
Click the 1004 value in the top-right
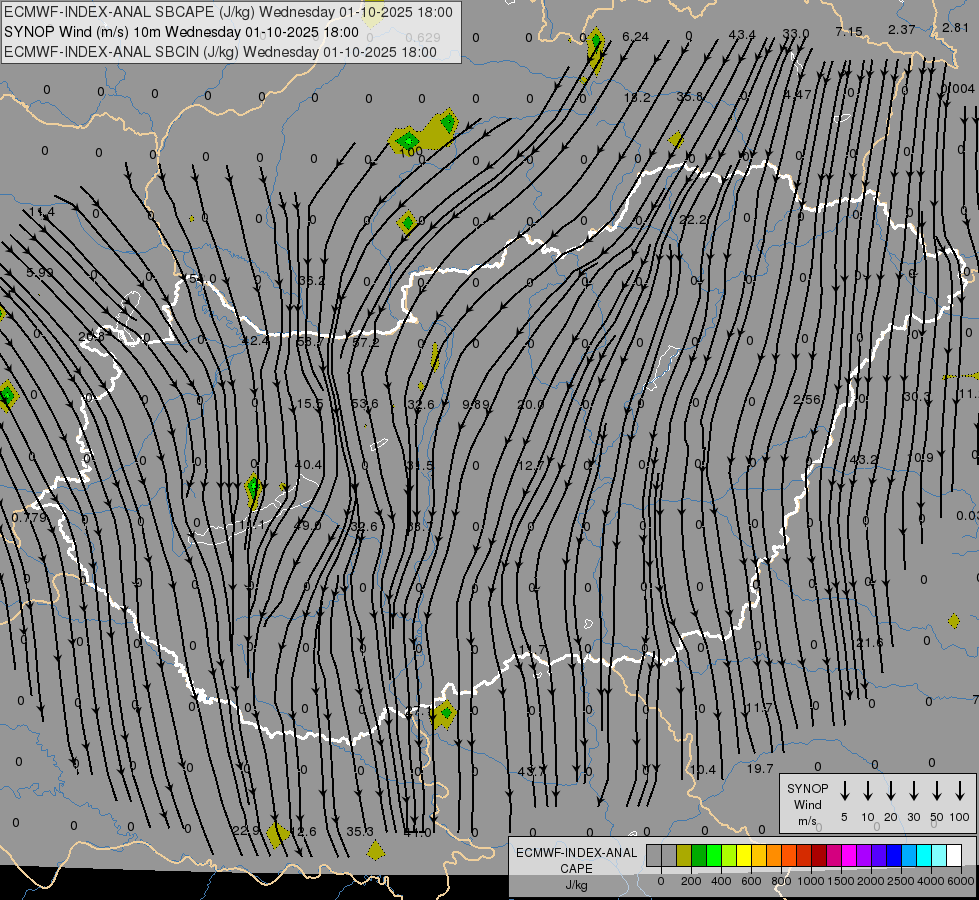pos(960,89)
